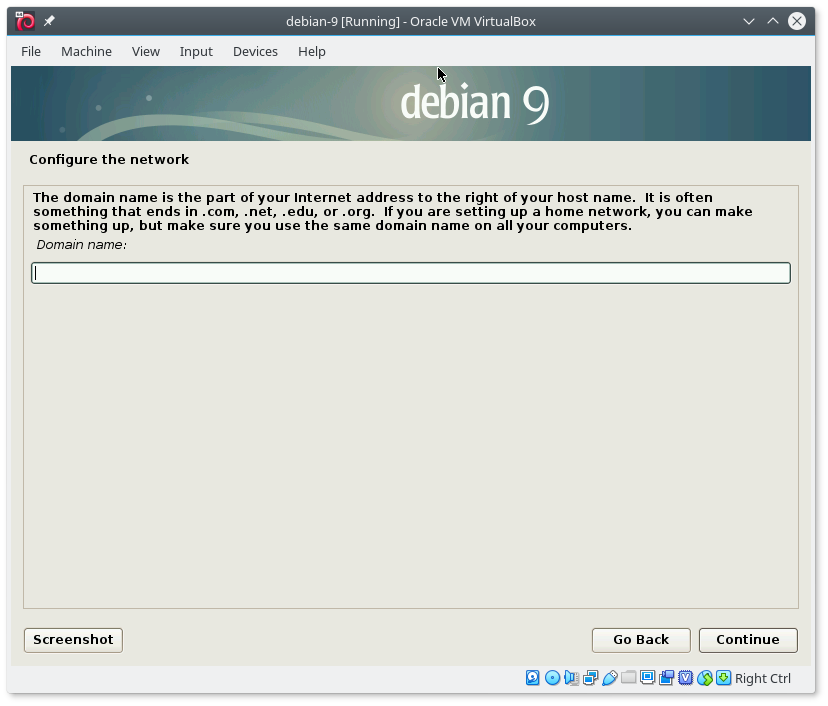Click the shared folders status icon
The width and height of the screenshot is (828, 706).
click(628, 678)
